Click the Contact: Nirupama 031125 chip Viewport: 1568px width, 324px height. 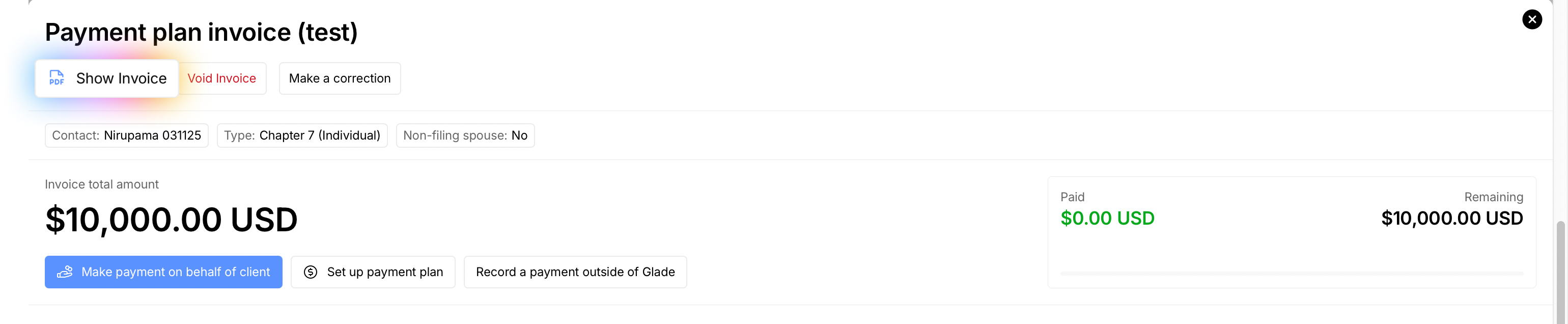(x=127, y=135)
